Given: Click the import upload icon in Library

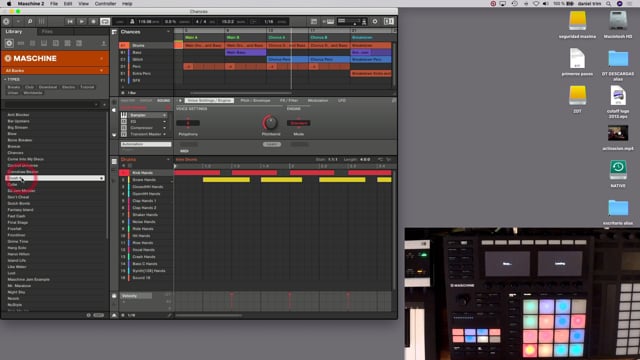Looking at the screenshot, I should [103, 43].
